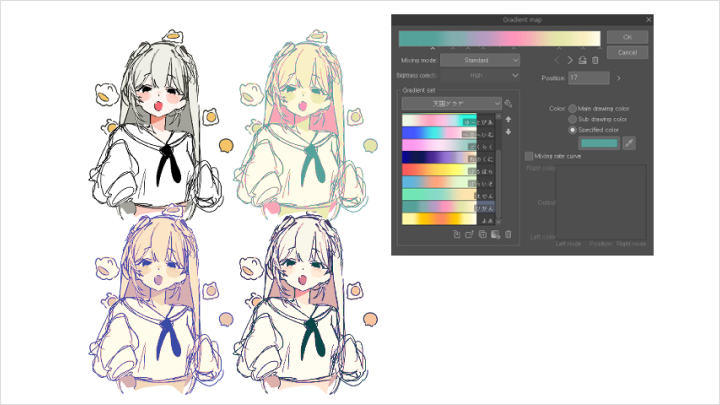Click duplicate gradient icon below list
The width and height of the screenshot is (720, 405).
(483, 234)
